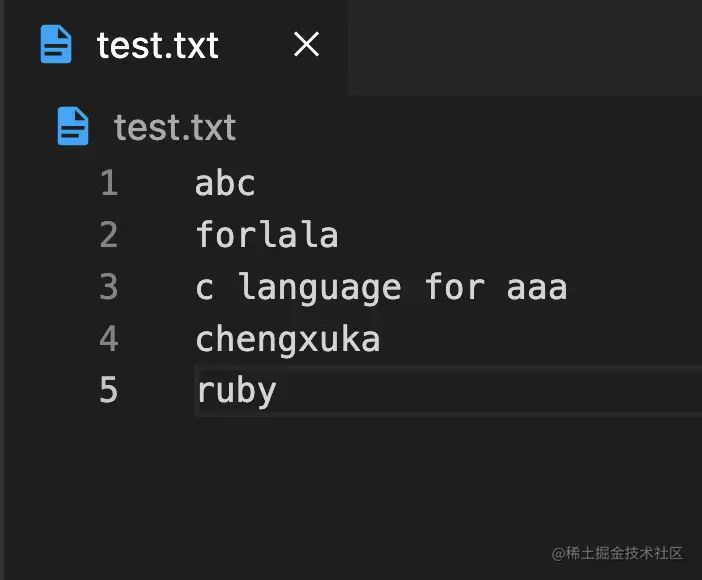Click the word 'for' on line 3
This screenshot has width=702, height=580.
(454, 286)
